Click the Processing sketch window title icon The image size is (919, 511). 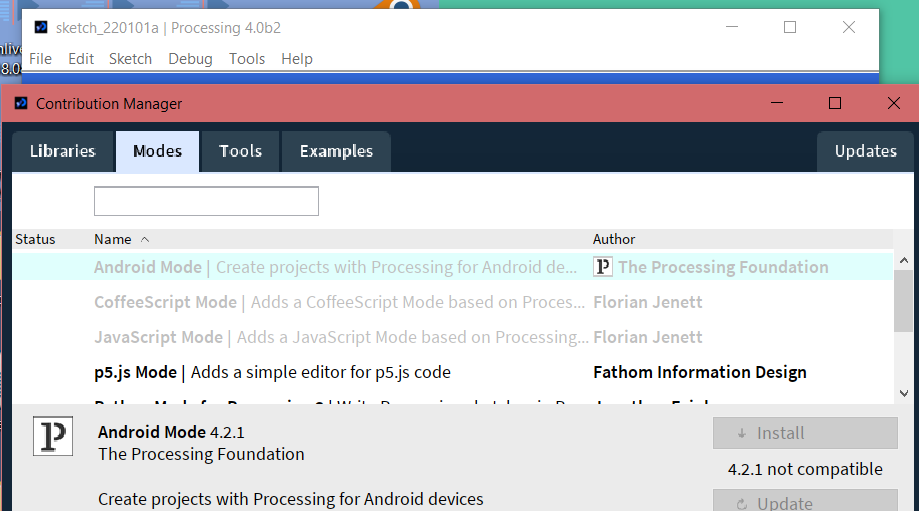tap(41, 27)
